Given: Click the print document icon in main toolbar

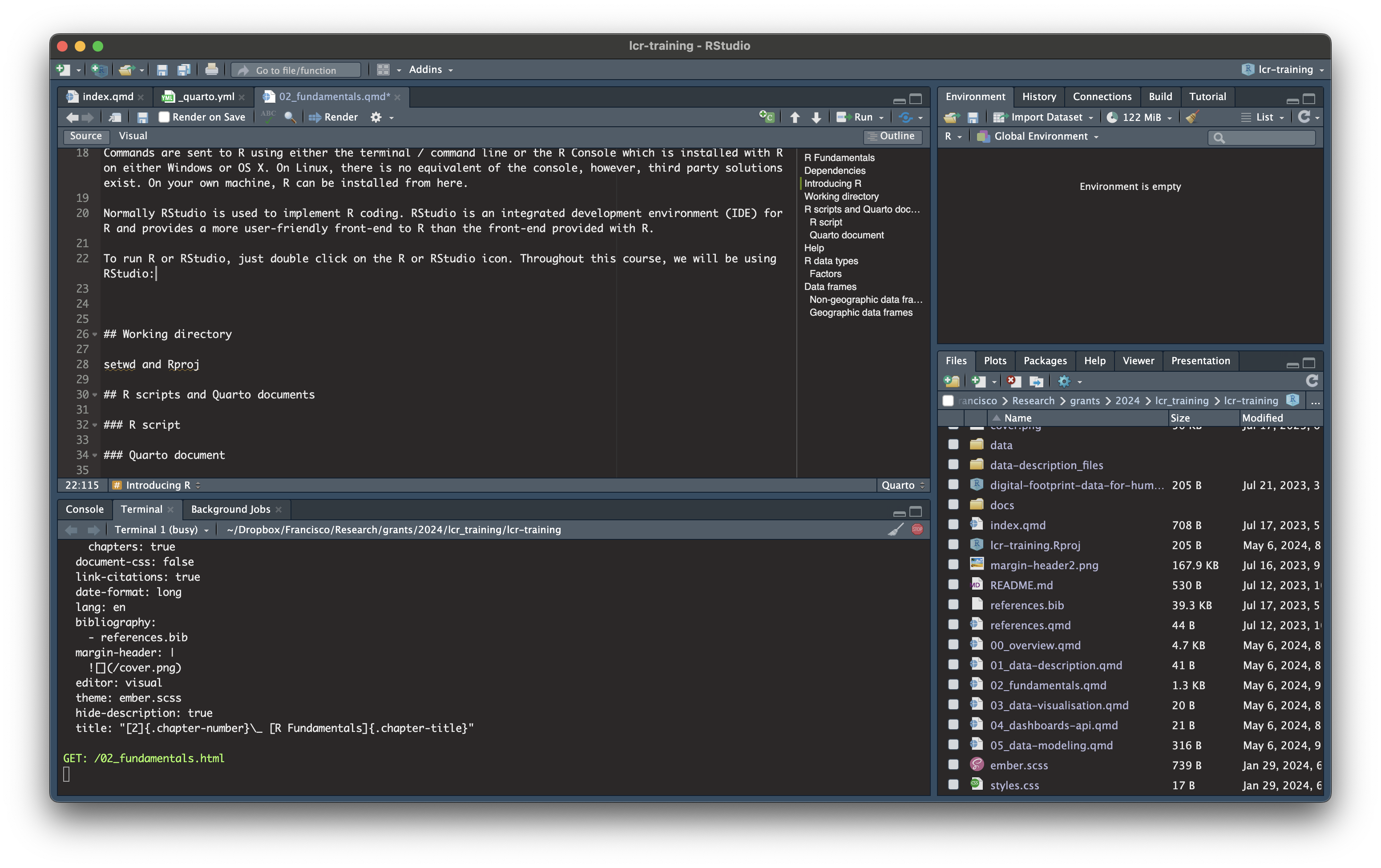Looking at the screenshot, I should click(x=211, y=70).
